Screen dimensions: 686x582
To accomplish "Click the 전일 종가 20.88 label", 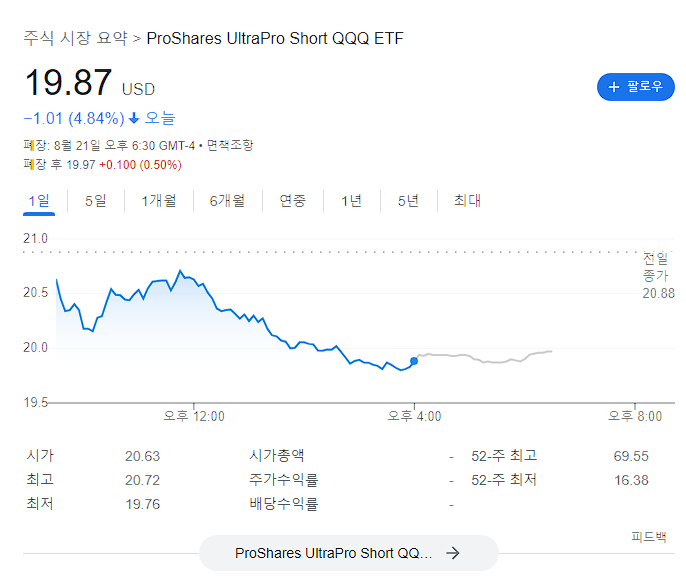I will click(x=658, y=276).
